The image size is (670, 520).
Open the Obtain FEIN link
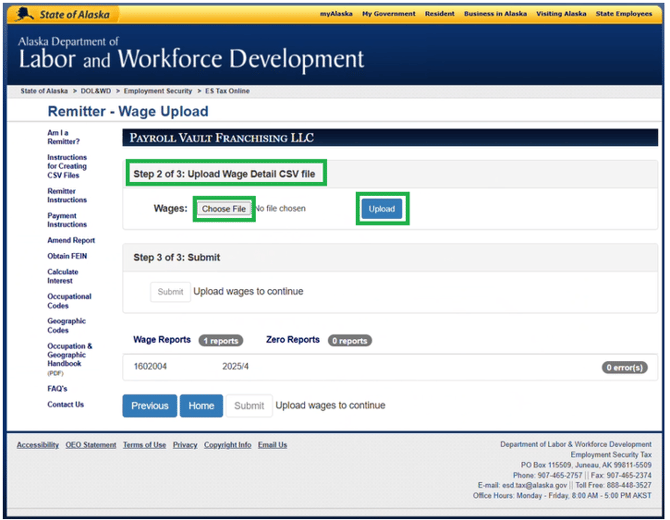coord(67,256)
